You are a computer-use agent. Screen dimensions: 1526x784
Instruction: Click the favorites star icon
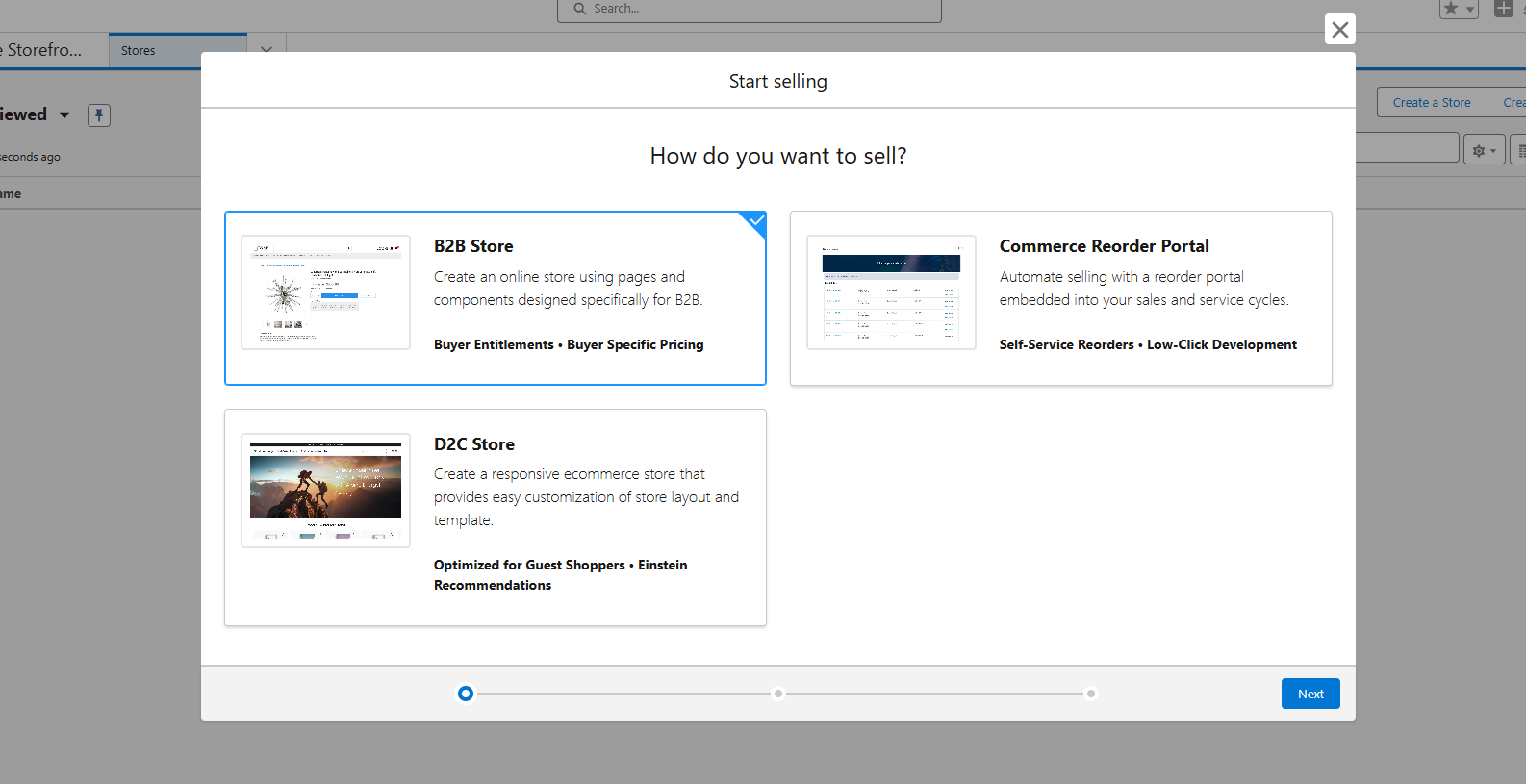point(1451,9)
